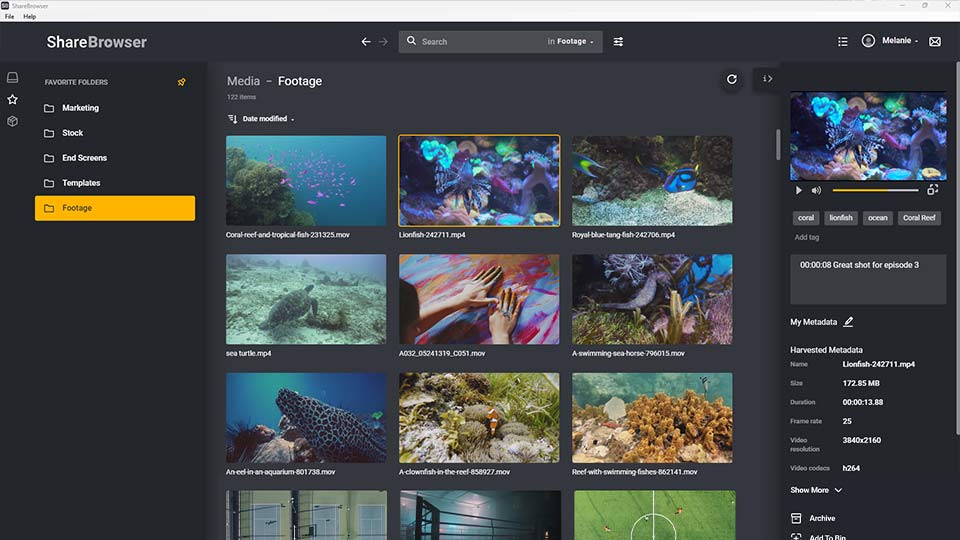Select the Lionfish-242711.mp4 thumbnail

point(479,181)
